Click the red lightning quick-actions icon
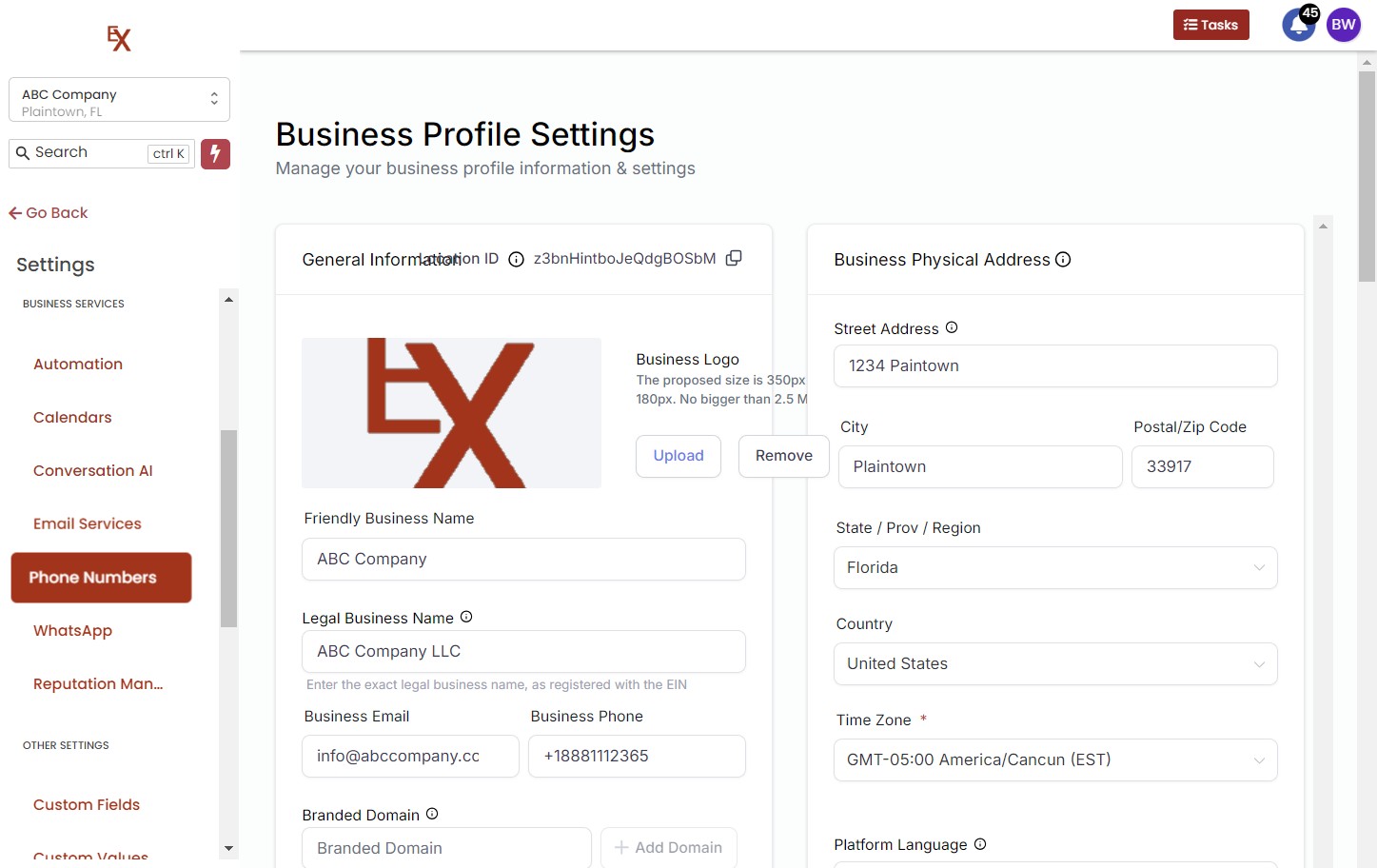The width and height of the screenshot is (1377, 868). (x=215, y=153)
